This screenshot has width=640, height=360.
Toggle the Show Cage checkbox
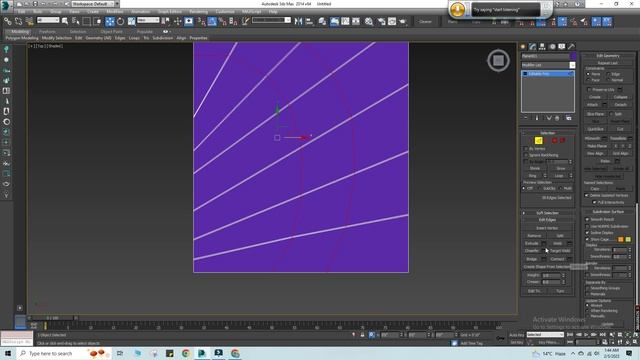[x=587, y=239]
